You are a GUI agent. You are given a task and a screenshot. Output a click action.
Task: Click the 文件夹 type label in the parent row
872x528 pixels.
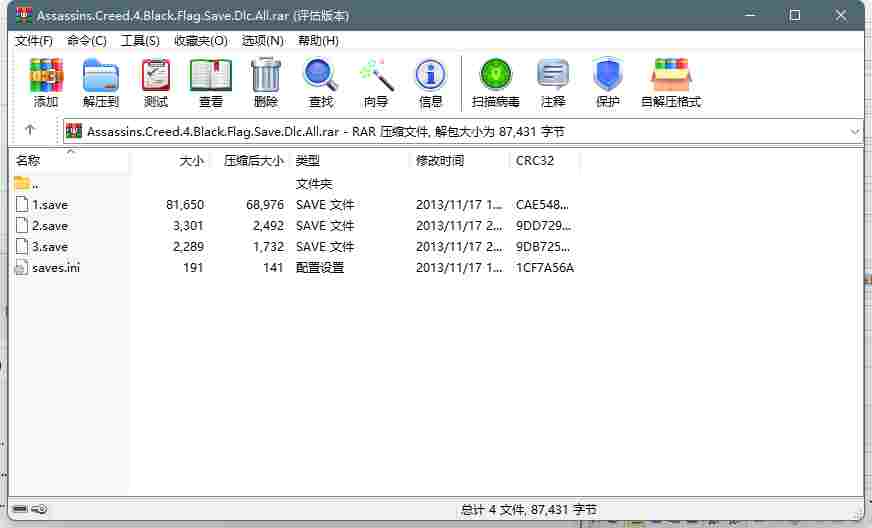coord(314,184)
